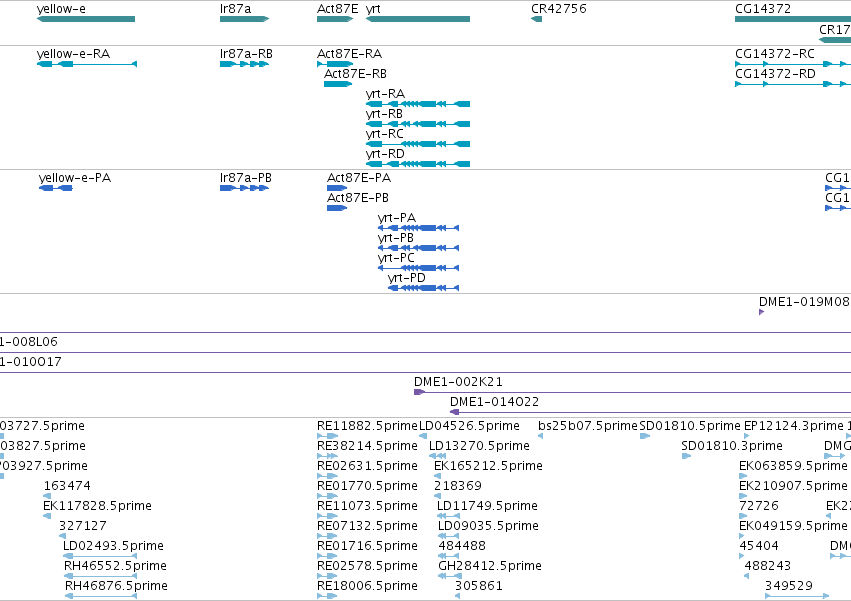Click the RE02578.5prime EST label
The width and height of the screenshot is (851, 601).
coord(367,566)
